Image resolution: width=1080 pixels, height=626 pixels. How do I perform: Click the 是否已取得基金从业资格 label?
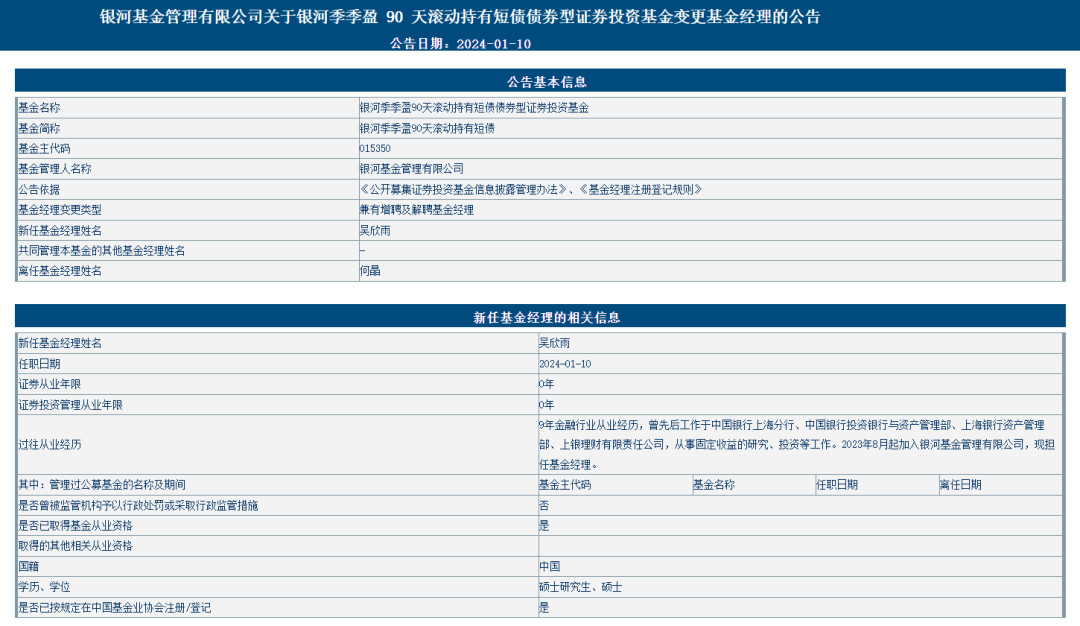click(75, 525)
